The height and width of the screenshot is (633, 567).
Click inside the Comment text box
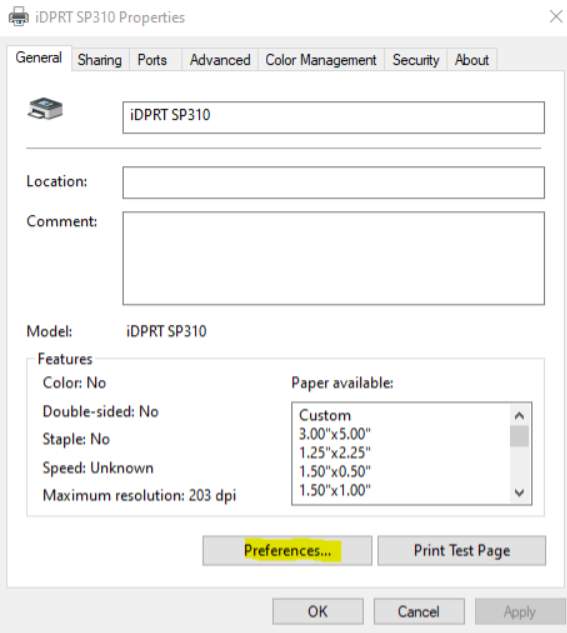pos(334,258)
